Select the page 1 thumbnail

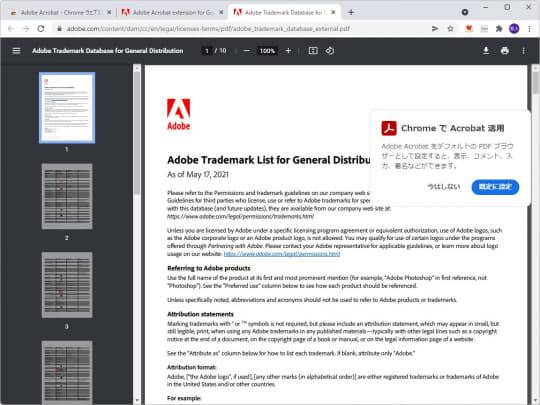tap(67, 107)
